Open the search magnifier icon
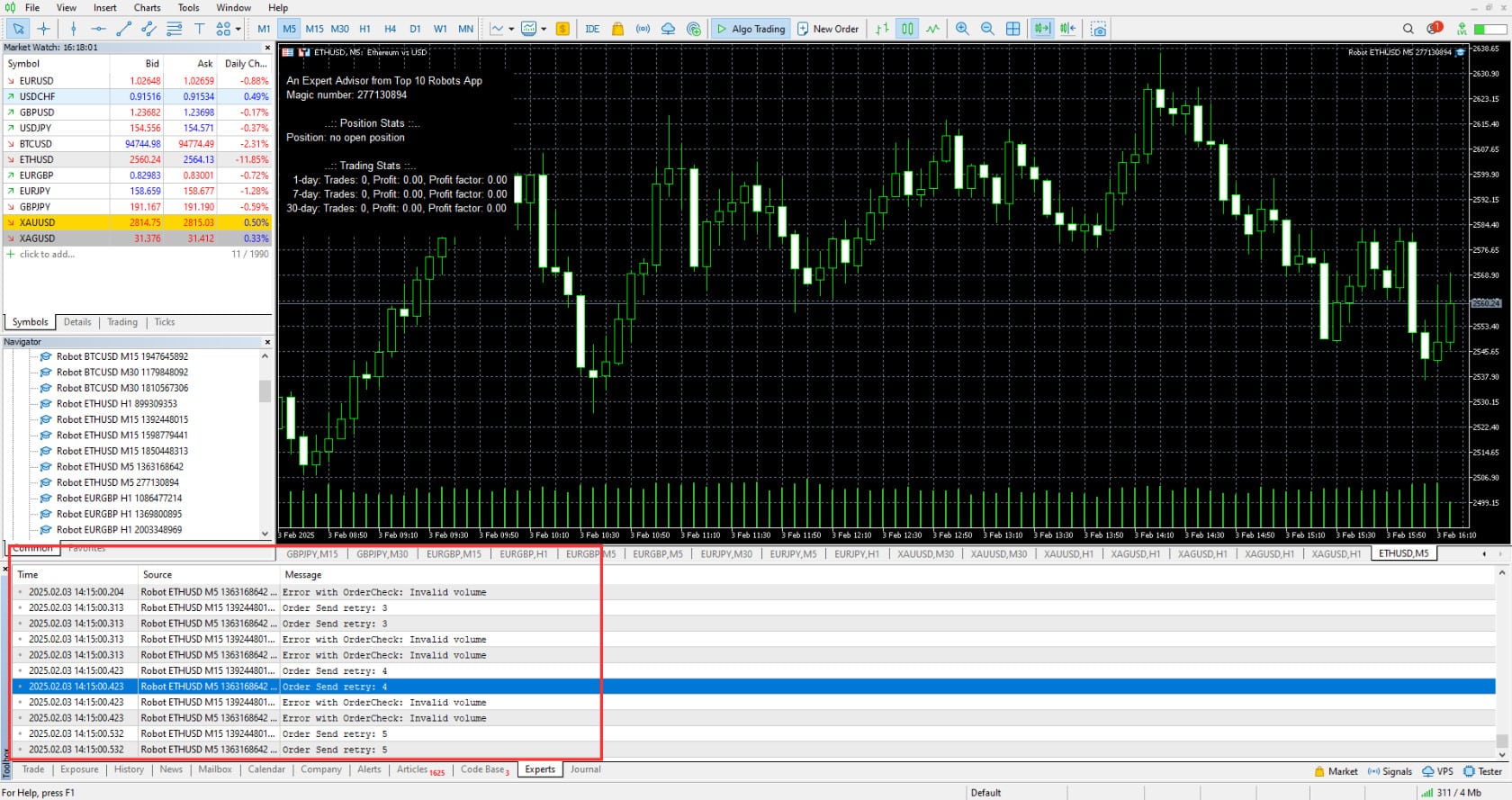The height and width of the screenshot is (800, 1512). click(x=1408, y=29)
